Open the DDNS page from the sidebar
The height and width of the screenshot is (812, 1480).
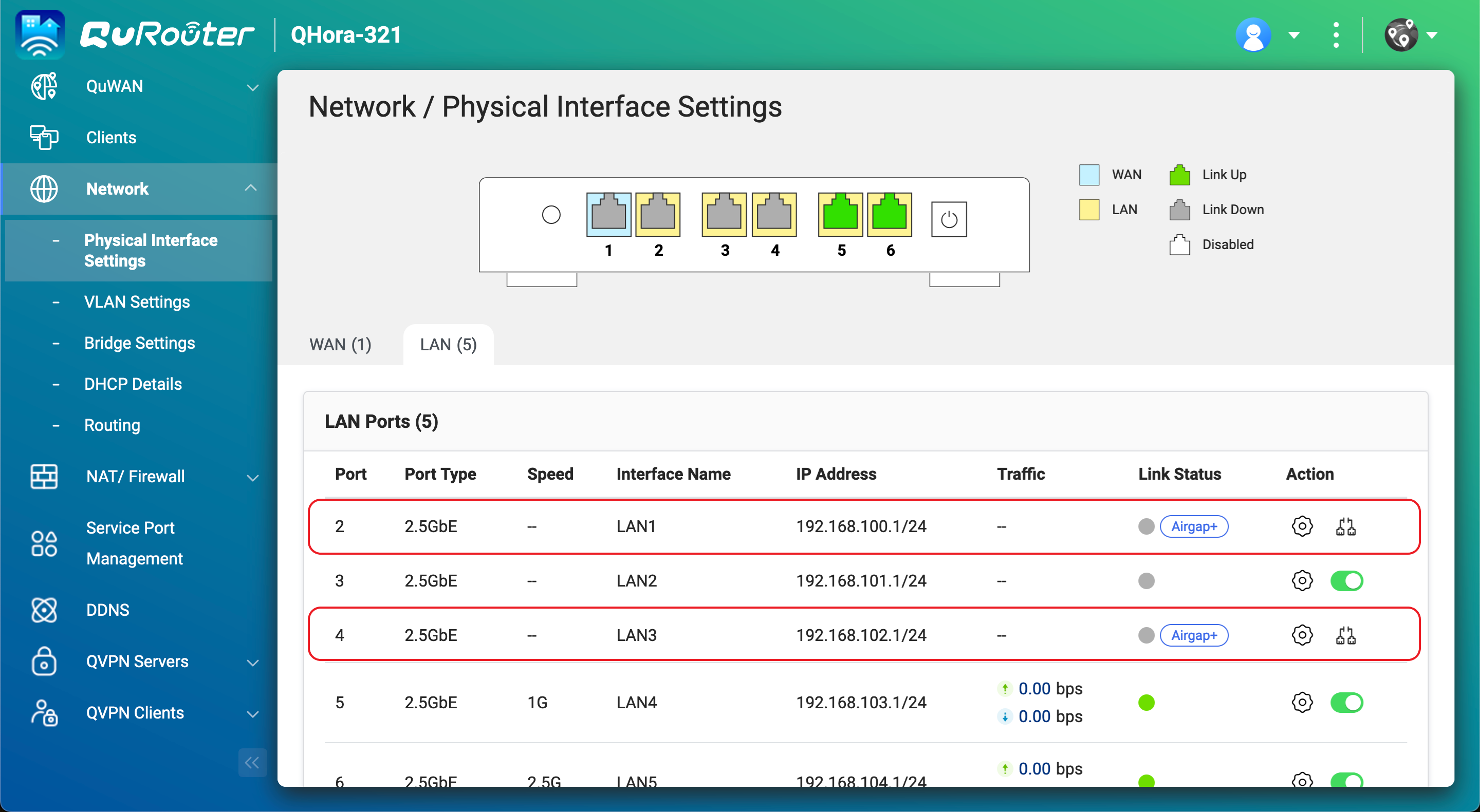[x=107, y=610]
